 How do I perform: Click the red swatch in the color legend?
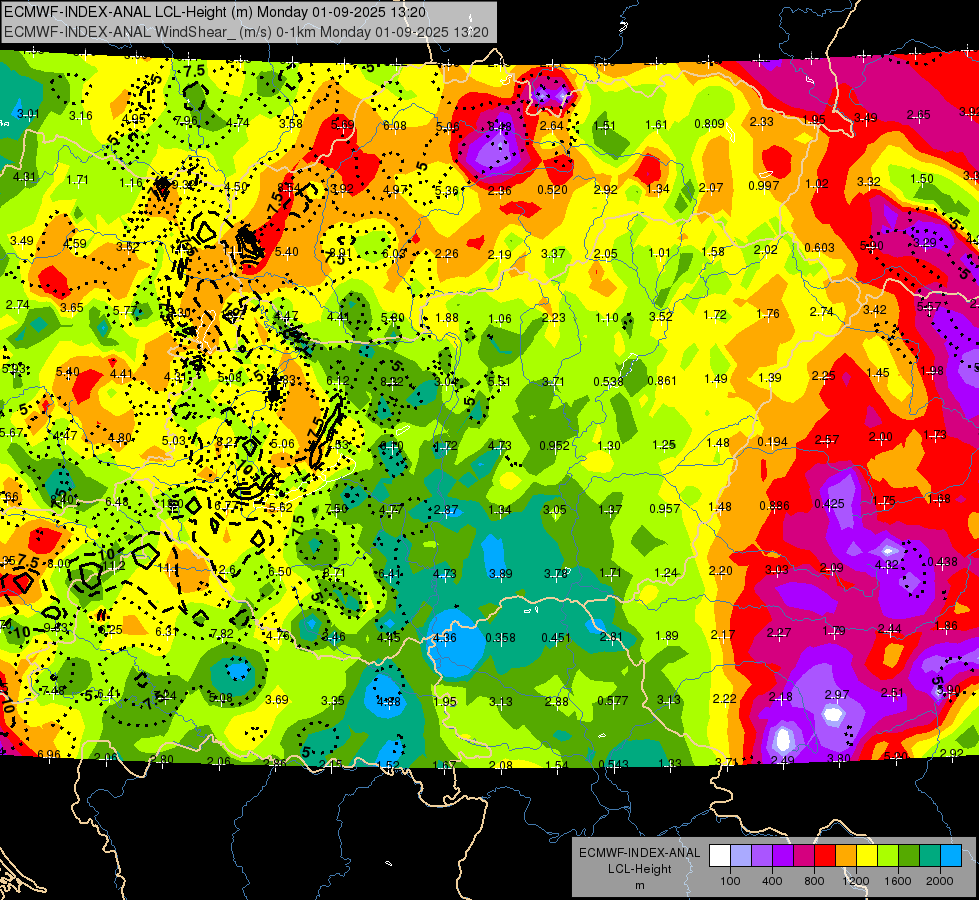(x=825, y=856)
